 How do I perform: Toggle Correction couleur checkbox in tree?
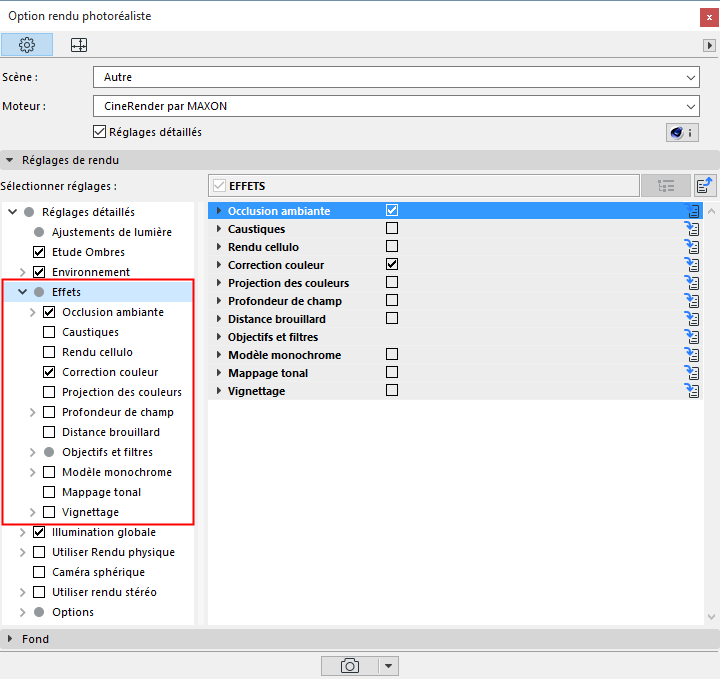49,372
